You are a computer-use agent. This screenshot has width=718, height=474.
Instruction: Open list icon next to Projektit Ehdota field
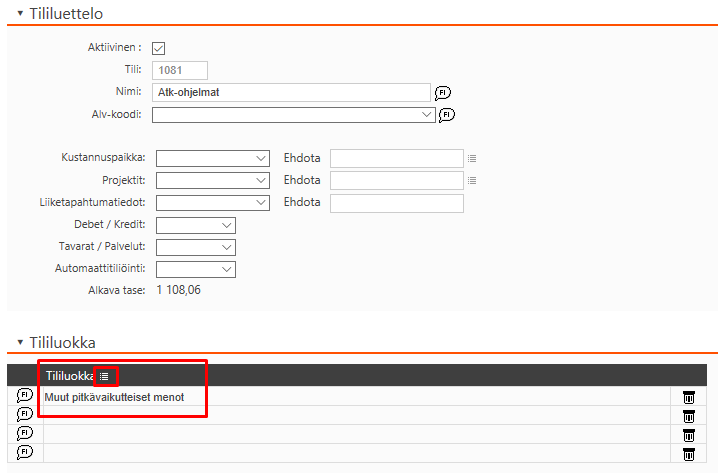473,181
